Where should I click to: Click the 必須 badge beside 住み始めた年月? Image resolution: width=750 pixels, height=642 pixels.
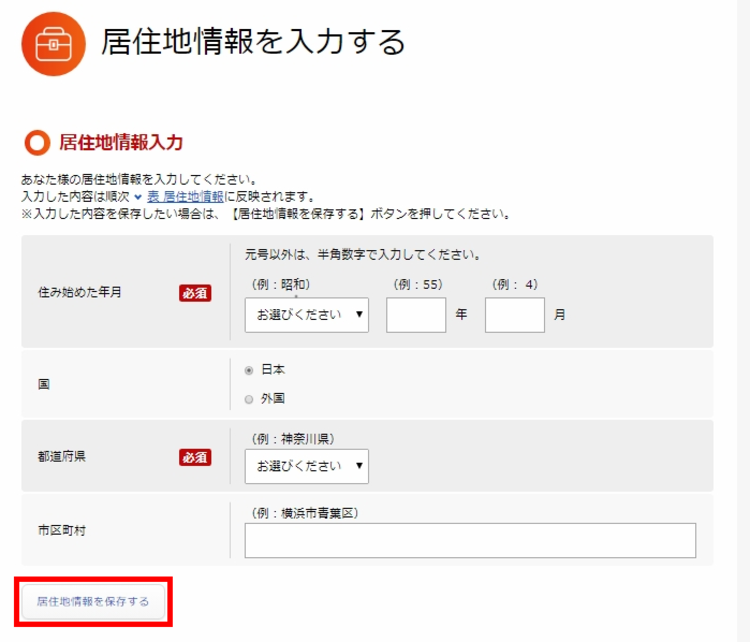point(195,293)
